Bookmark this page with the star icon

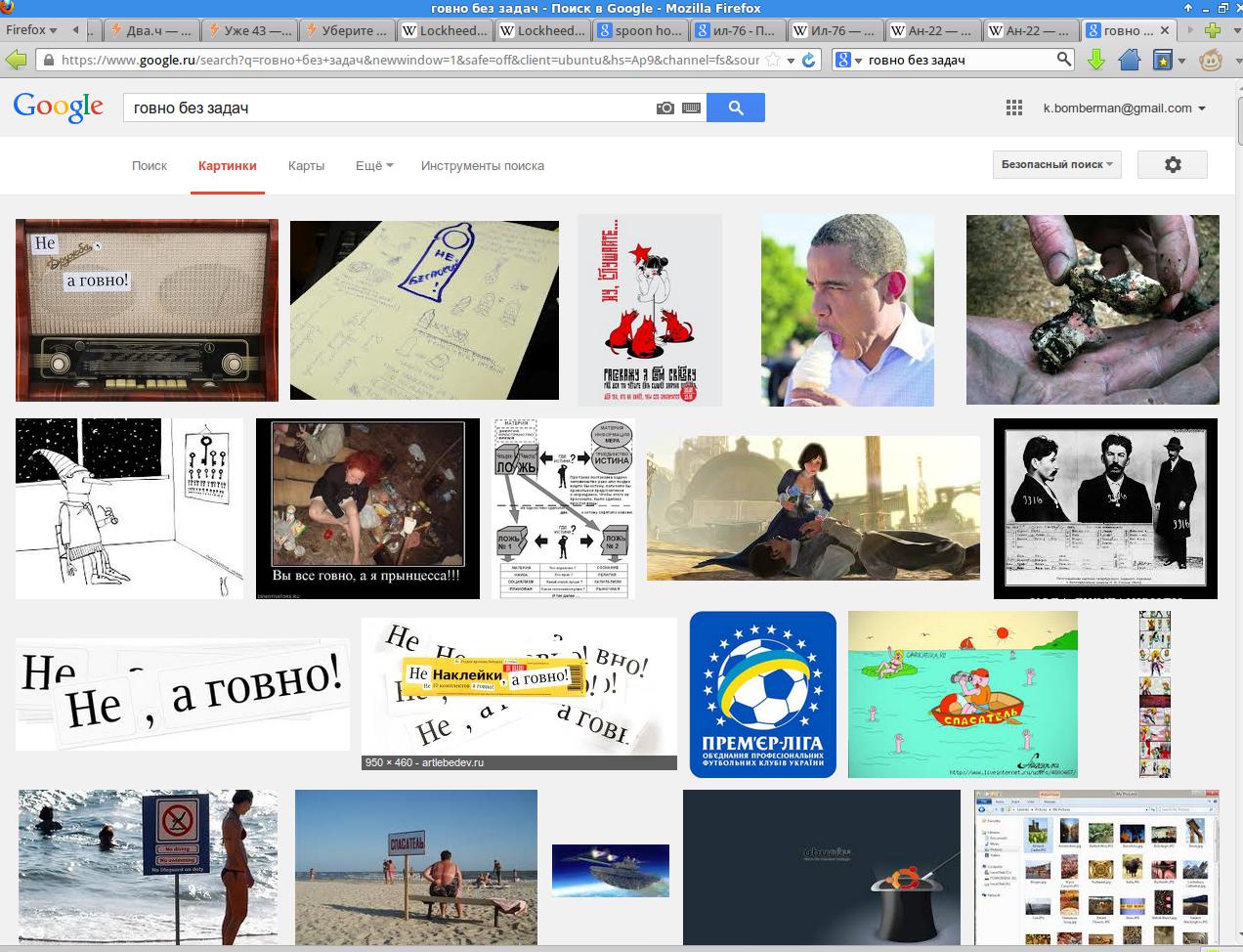[x=772, y=60]
